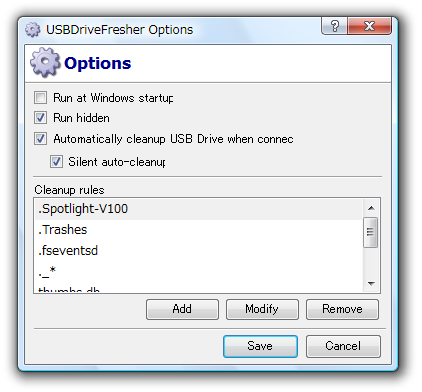Image resolution: width=422 pixels, height=392 pixels.
Task: Select the .Trashes cleanup rule
Action: click(199, 230)
